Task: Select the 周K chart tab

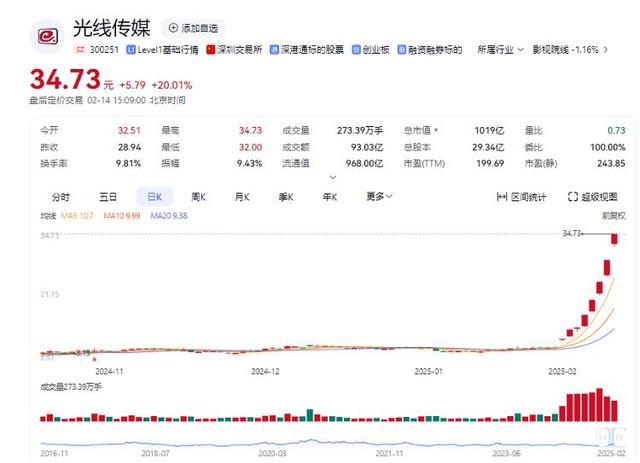Action: pyautogui.click(x=199, y=197)
